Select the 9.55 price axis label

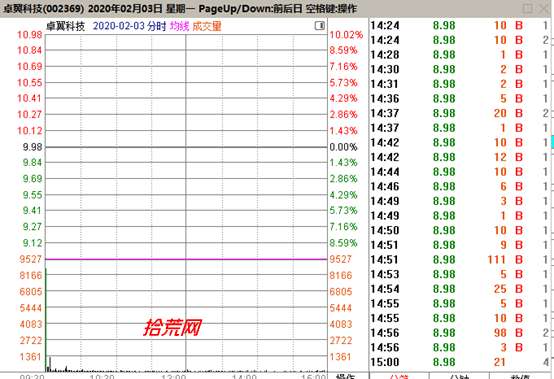(x=33, y=195)
